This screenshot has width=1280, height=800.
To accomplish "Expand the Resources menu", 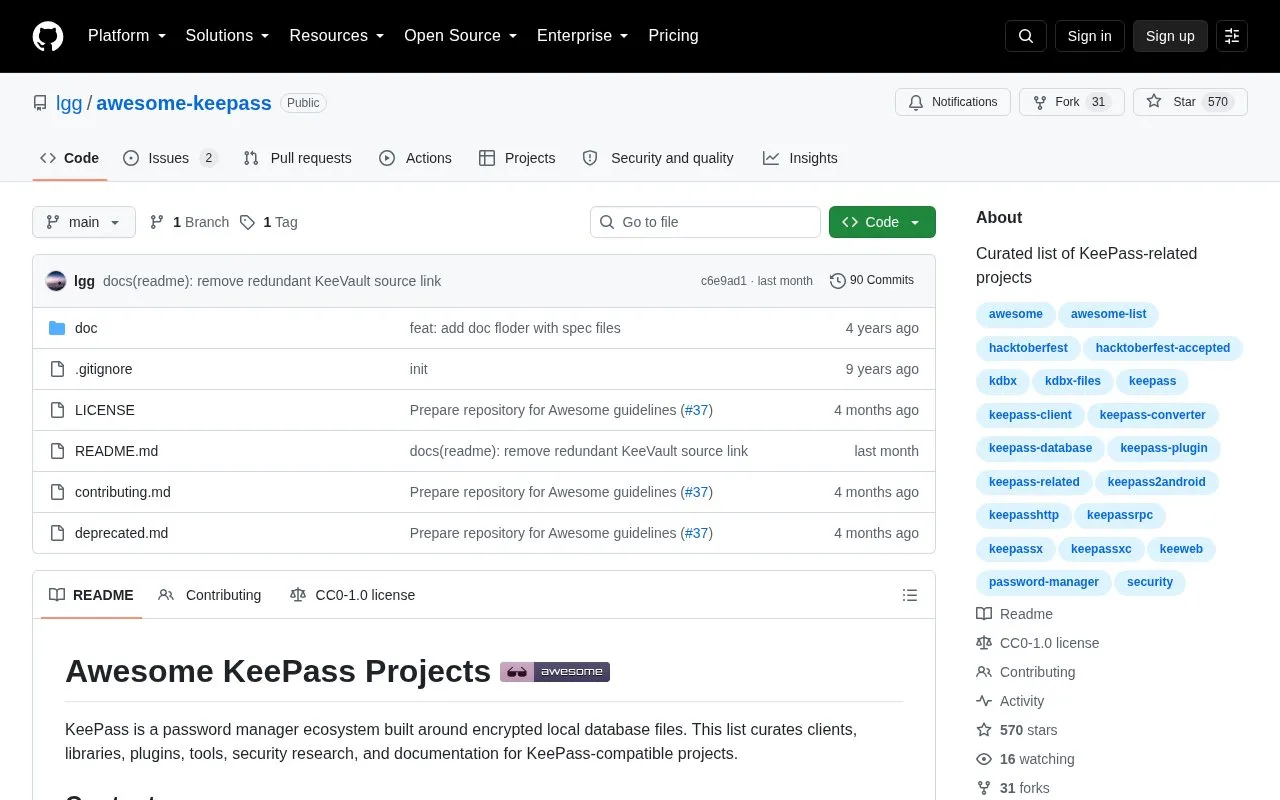I will (x=337, y=36).
